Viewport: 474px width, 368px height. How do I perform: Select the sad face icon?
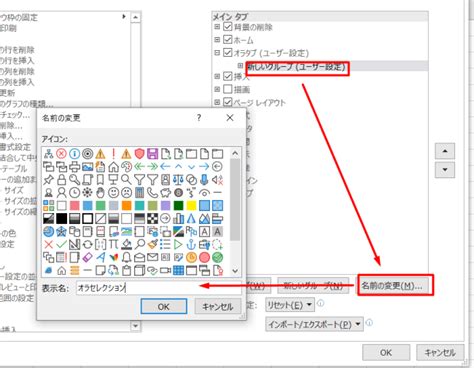click(x=126, y=192)
